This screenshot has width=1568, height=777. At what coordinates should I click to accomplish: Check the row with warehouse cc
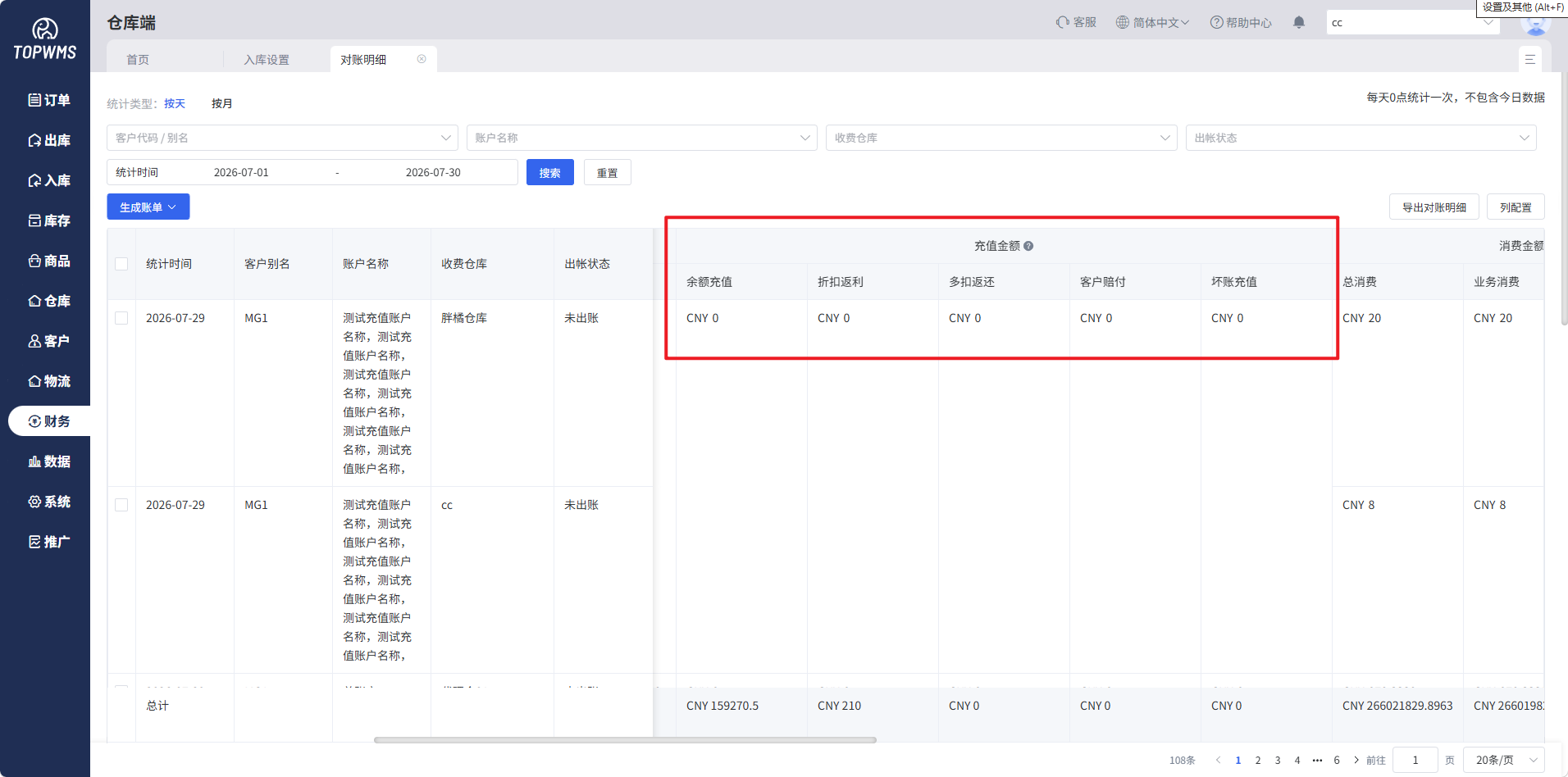point(121,505)
